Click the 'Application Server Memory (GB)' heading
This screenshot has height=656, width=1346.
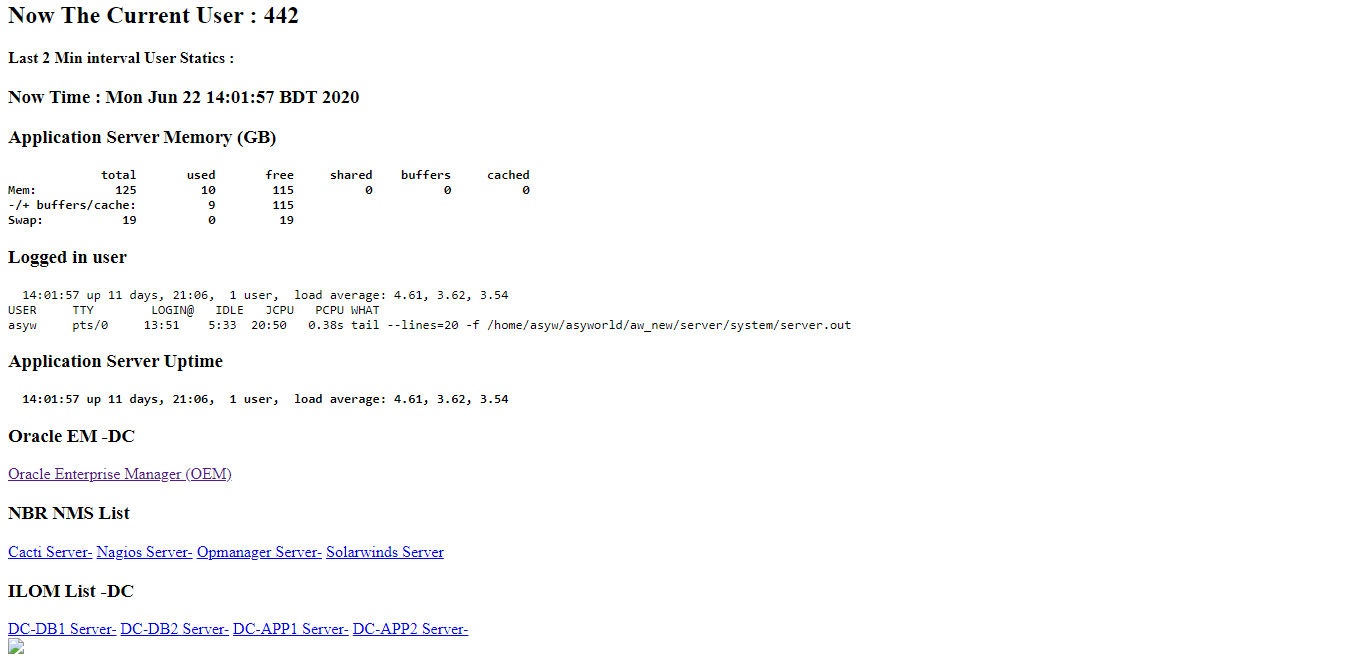(142, 137)
